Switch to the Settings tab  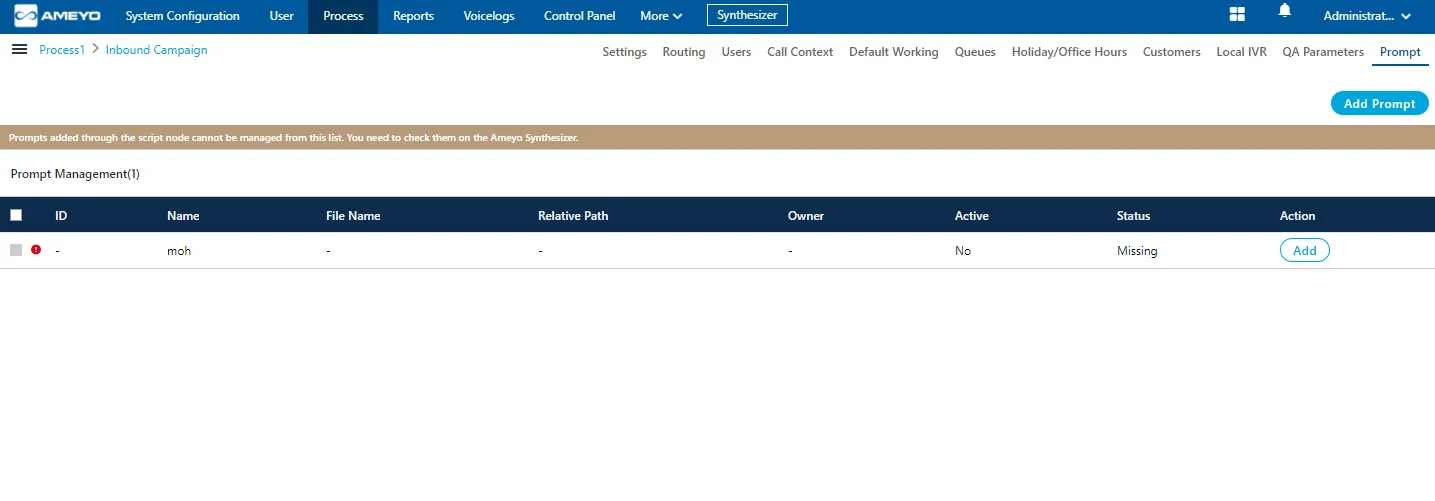pos(624,52)
